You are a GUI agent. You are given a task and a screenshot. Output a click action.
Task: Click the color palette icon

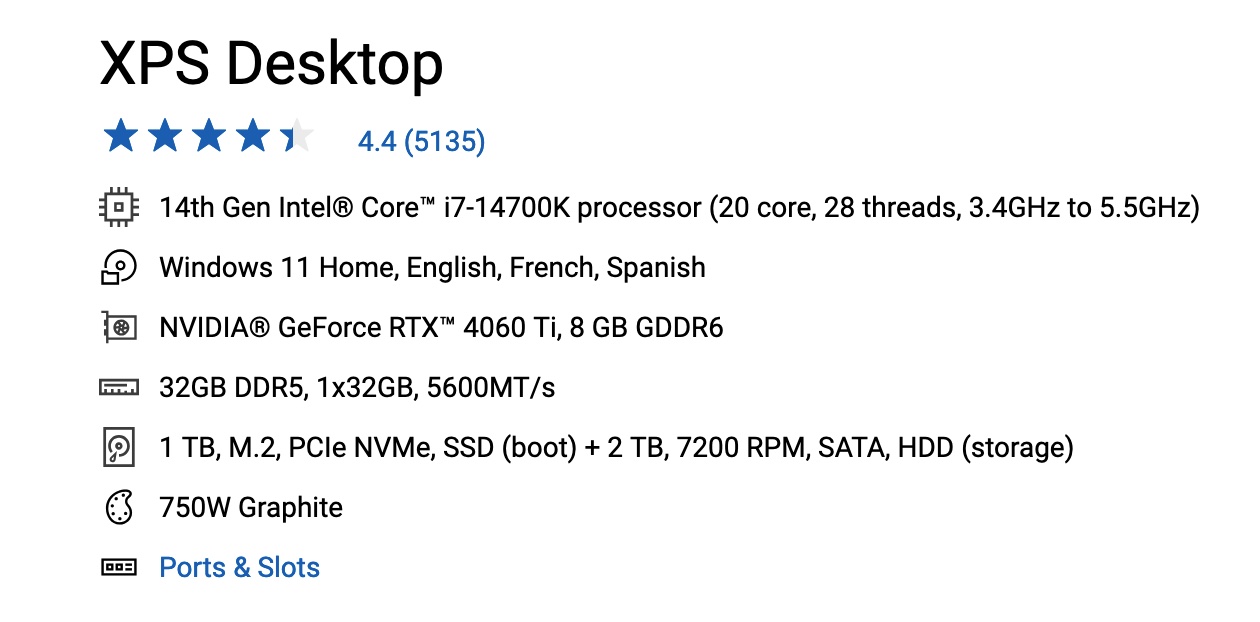point(119,508)
